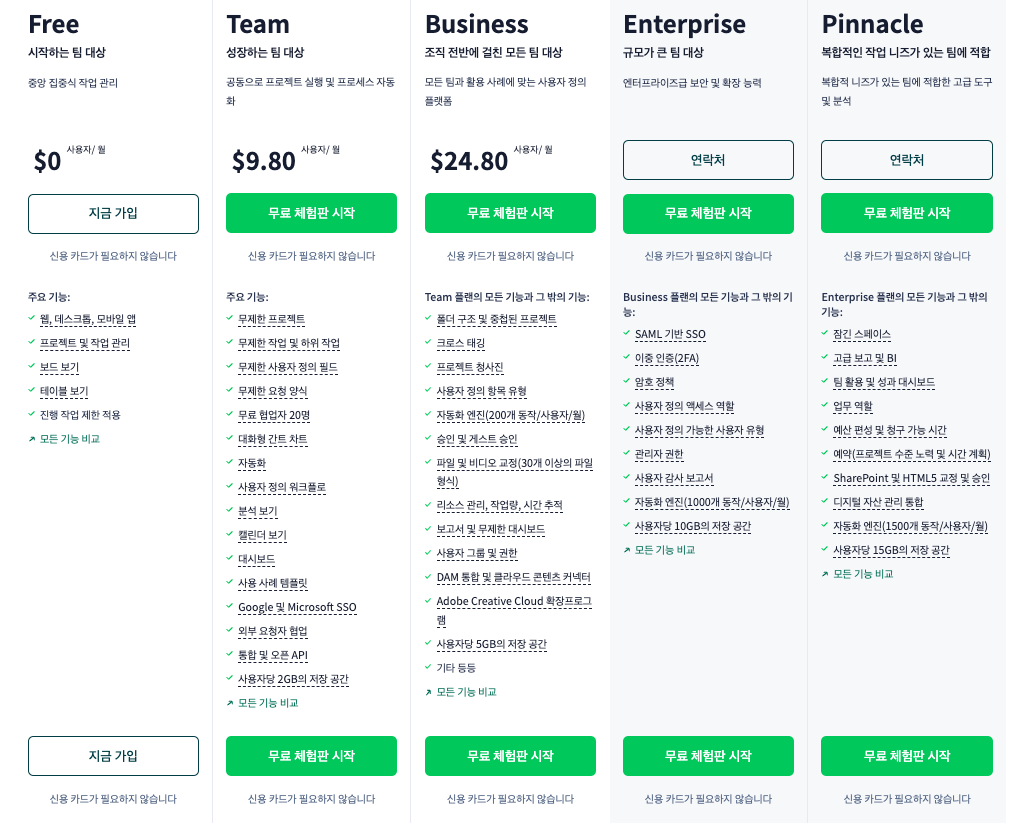1013x823 pixels.
Task: Click the 잠긴 스페이스 feature in Pinnacle plan
Action: [x=862, y=334]
